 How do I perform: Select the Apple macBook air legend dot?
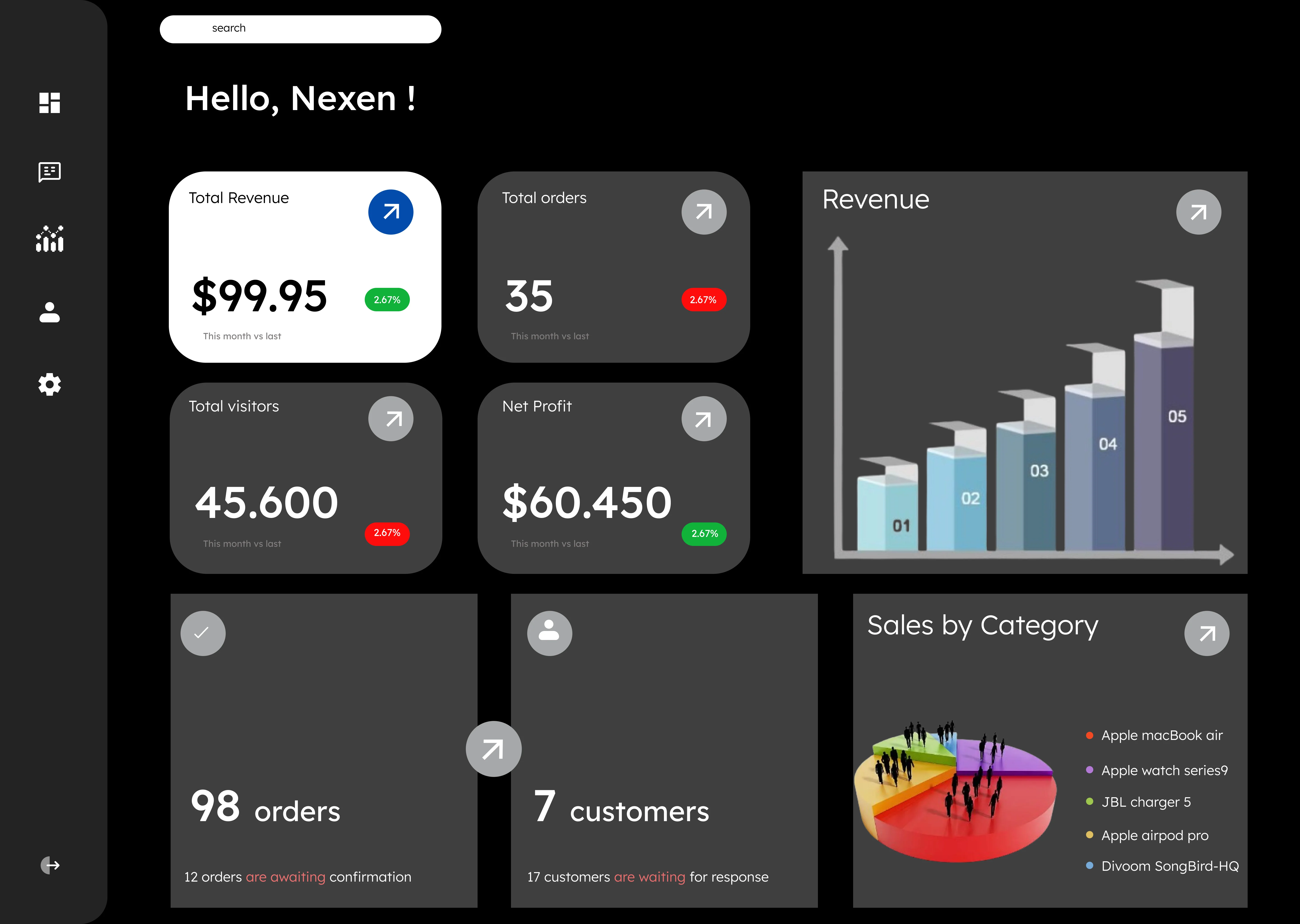(x=1089, y=735)
